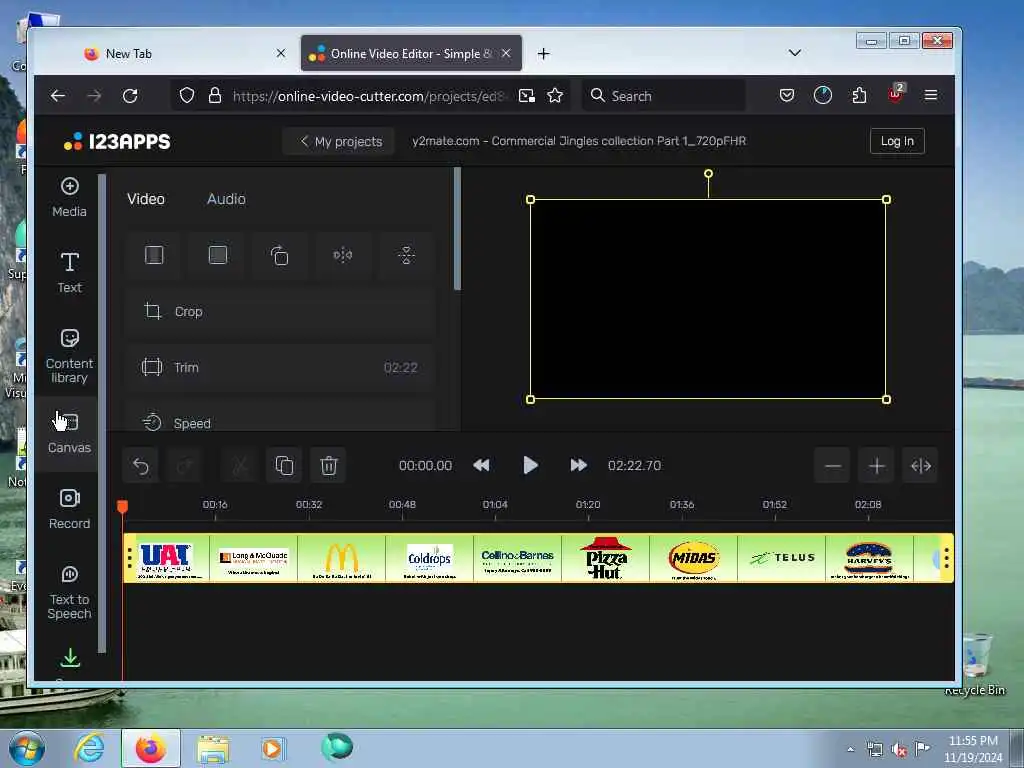Switch to the Video tab
The image size is (1024, 768).
coord(146,199)
